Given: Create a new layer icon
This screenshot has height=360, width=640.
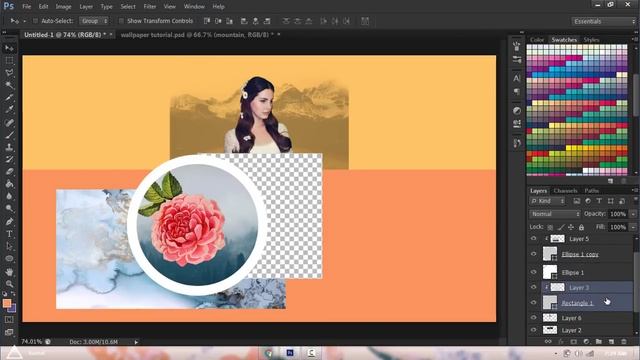Looking at the screenshot, I should (x=611, y=341).
